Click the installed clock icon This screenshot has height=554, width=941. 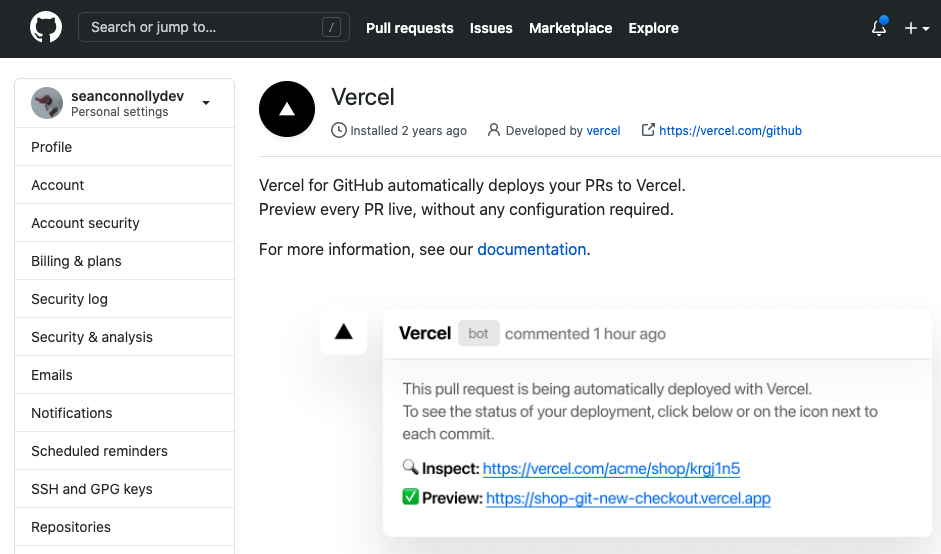click(x=338, y=130)
